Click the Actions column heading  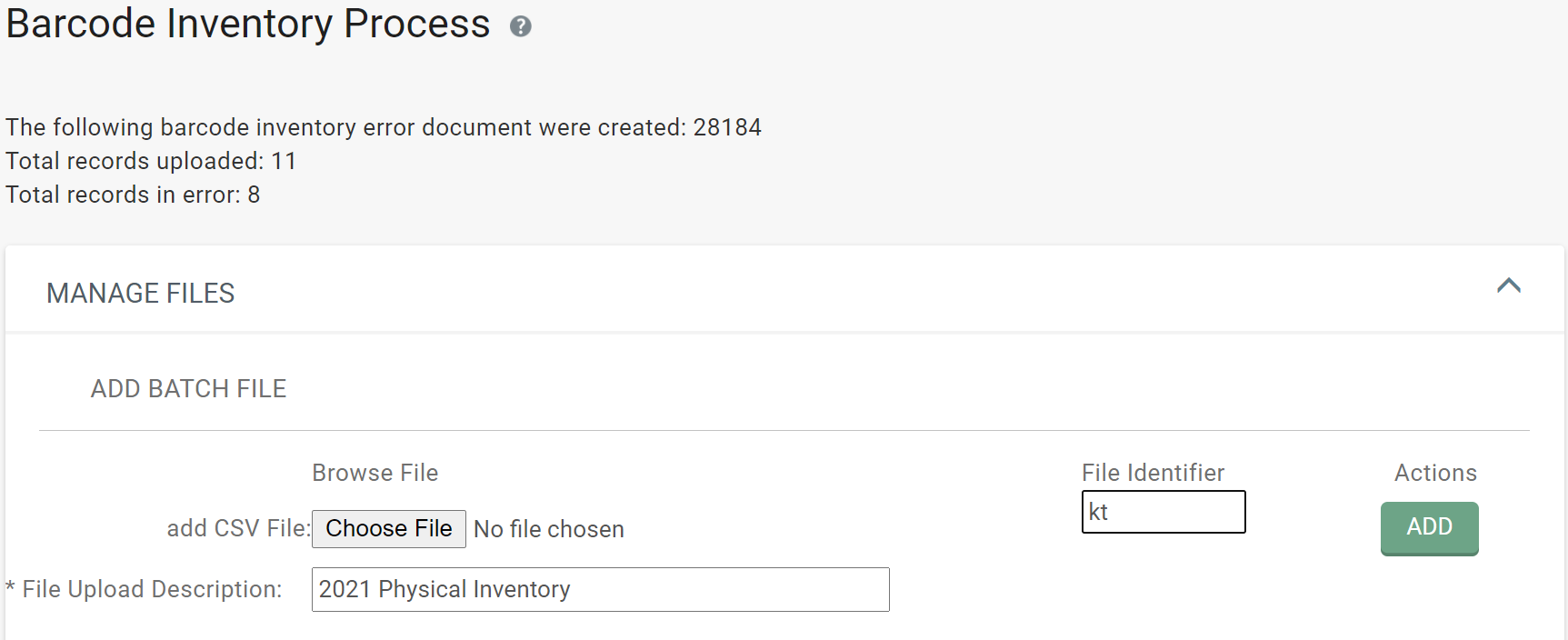coord(1435,473)
